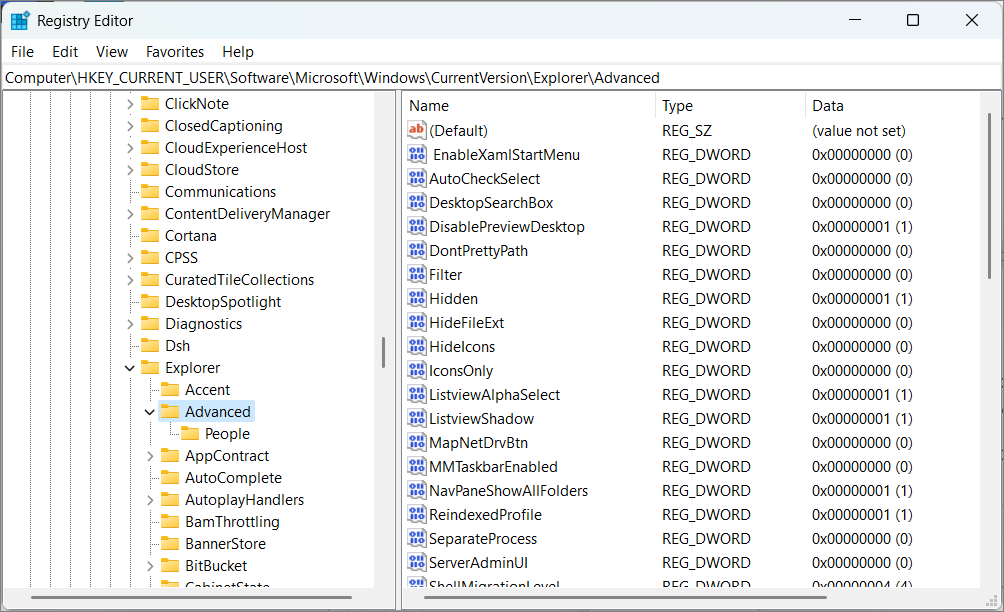Expand the AppContract key
Screen dimensions: 1004x612
click(x=148, y=455)
